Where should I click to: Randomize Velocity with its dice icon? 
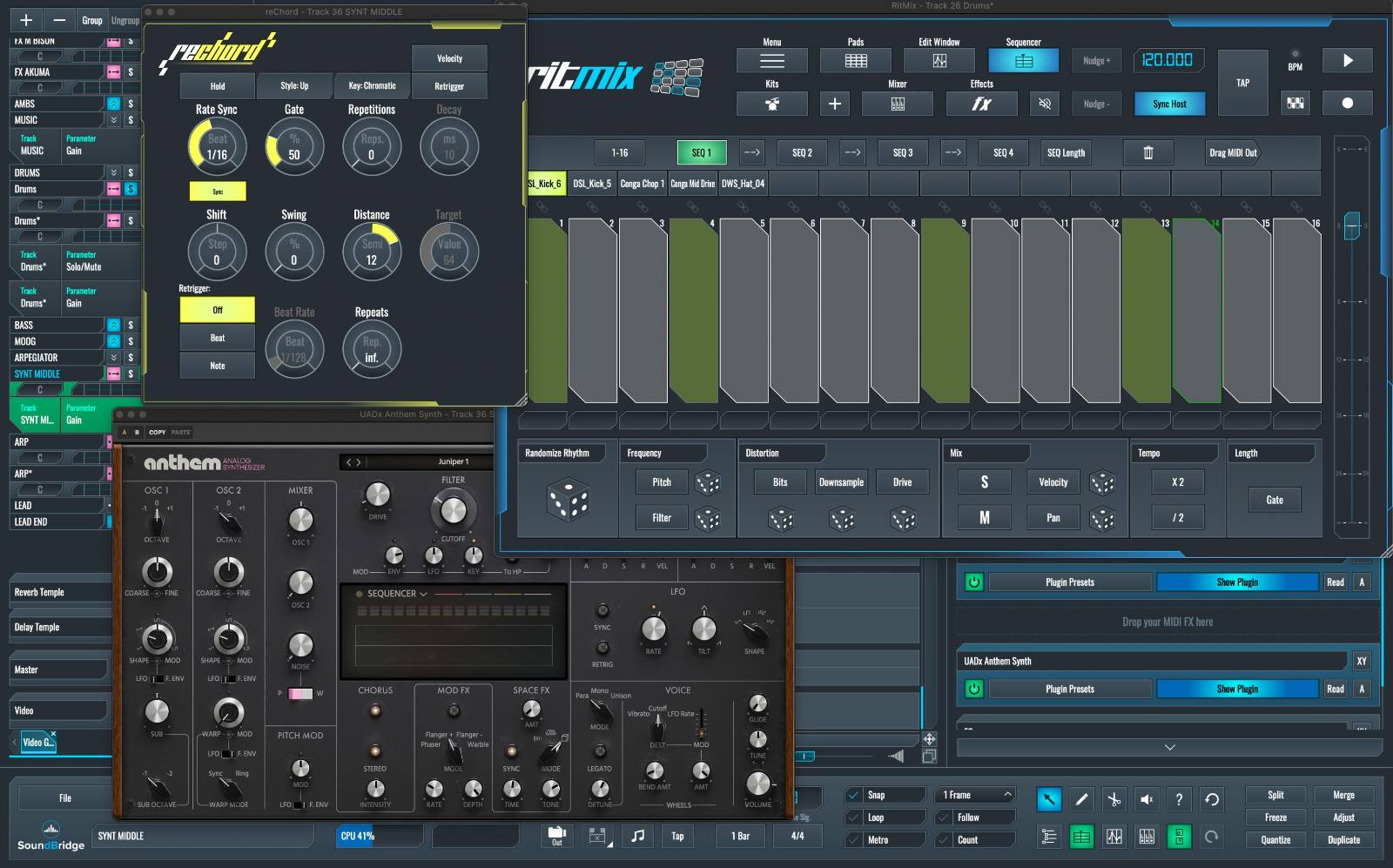point(1102,482)
